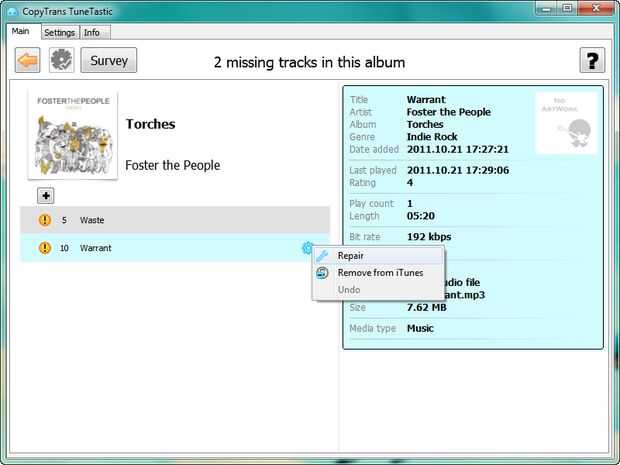Click the 192 kbps bit rate value
620x465 pixels.
429,237
